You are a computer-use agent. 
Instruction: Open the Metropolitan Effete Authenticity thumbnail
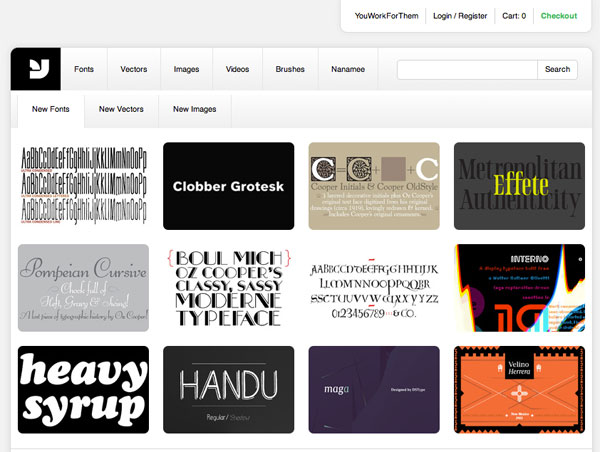(519, 186)
